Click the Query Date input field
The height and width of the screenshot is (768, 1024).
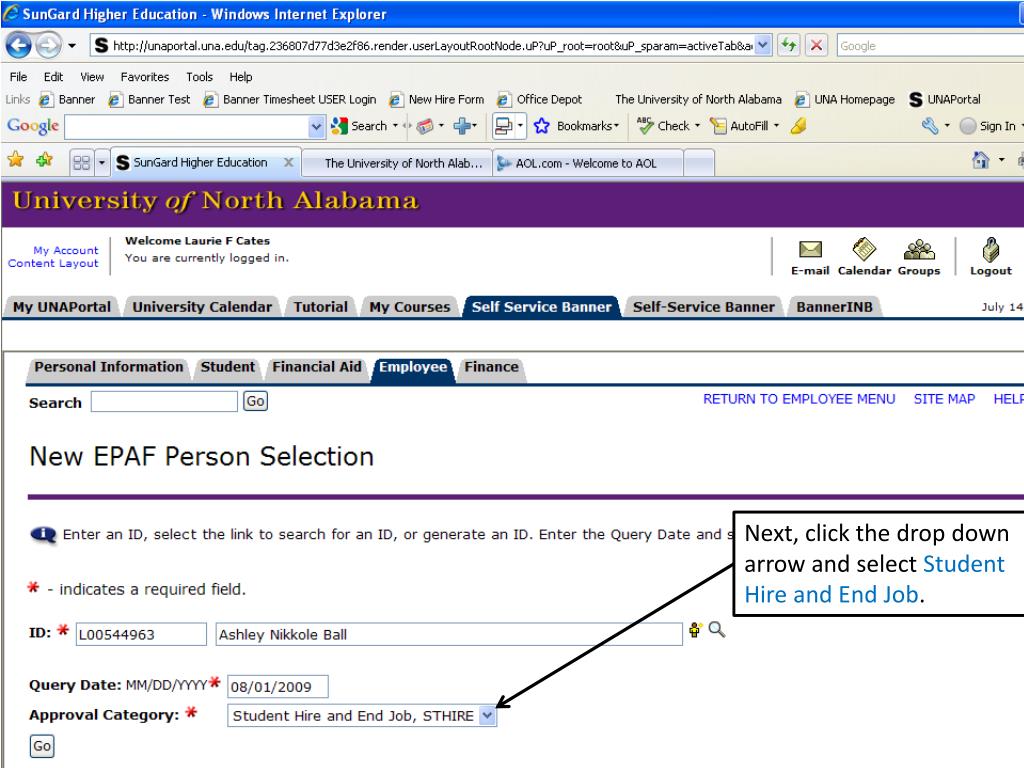pyautogui.click(x=278, y=686)
